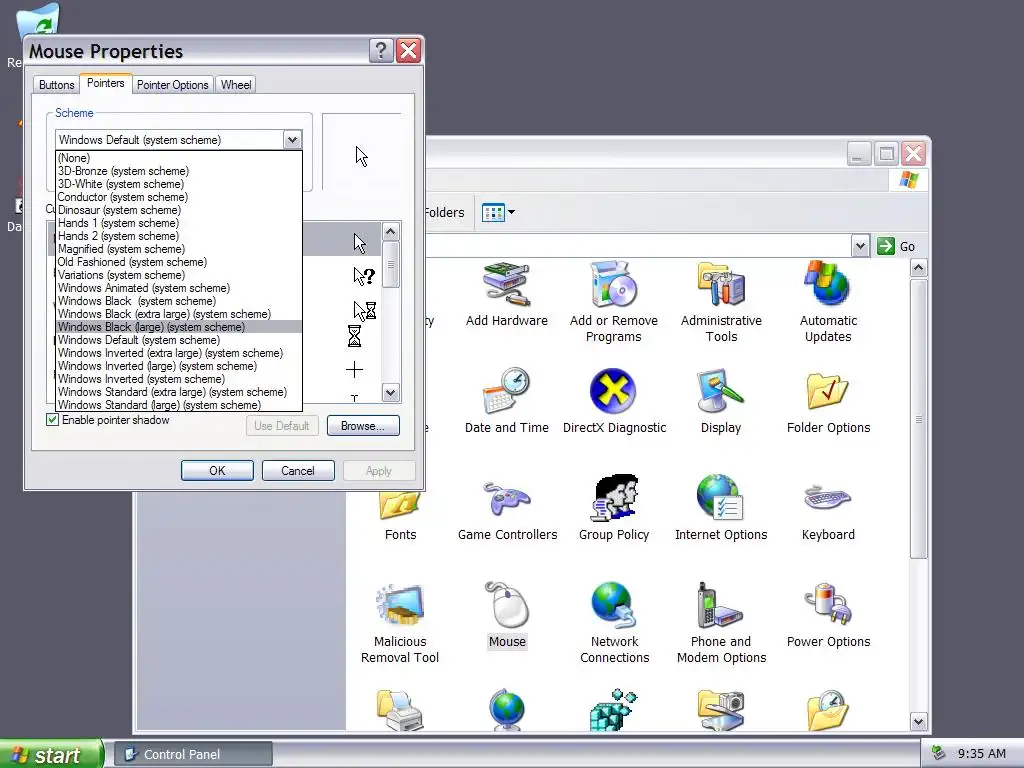Click the pointer list scroll down arrow
This screenshot has width=1024, height=768.
[391, 392]
